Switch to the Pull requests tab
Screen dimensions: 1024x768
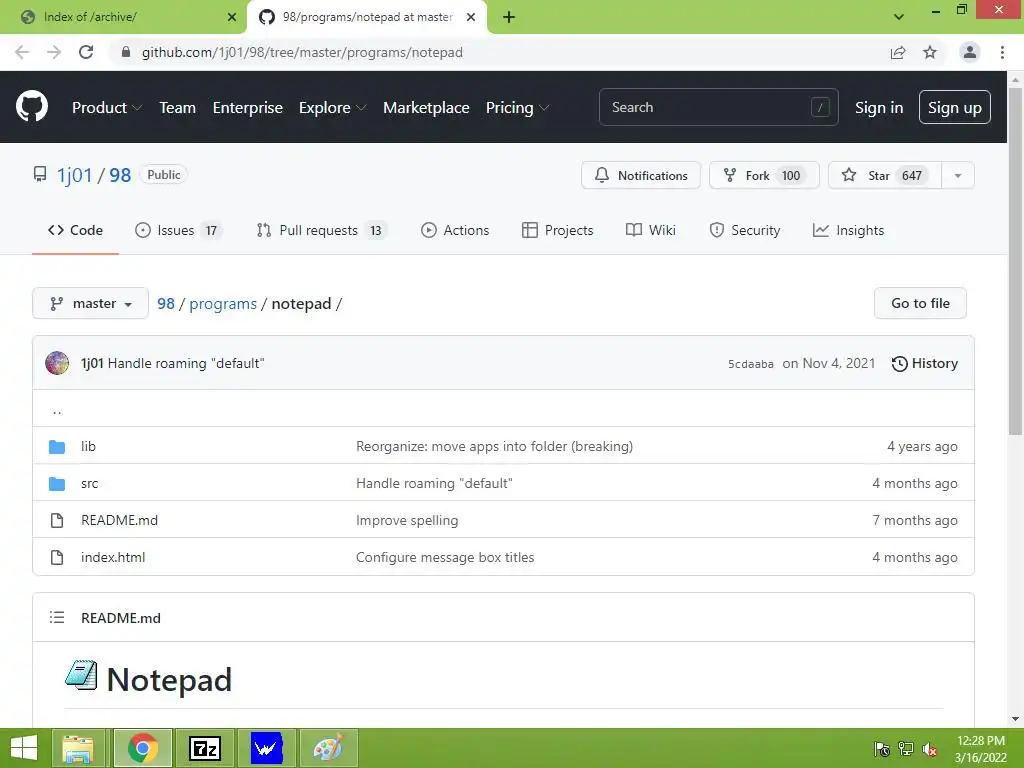321,230
